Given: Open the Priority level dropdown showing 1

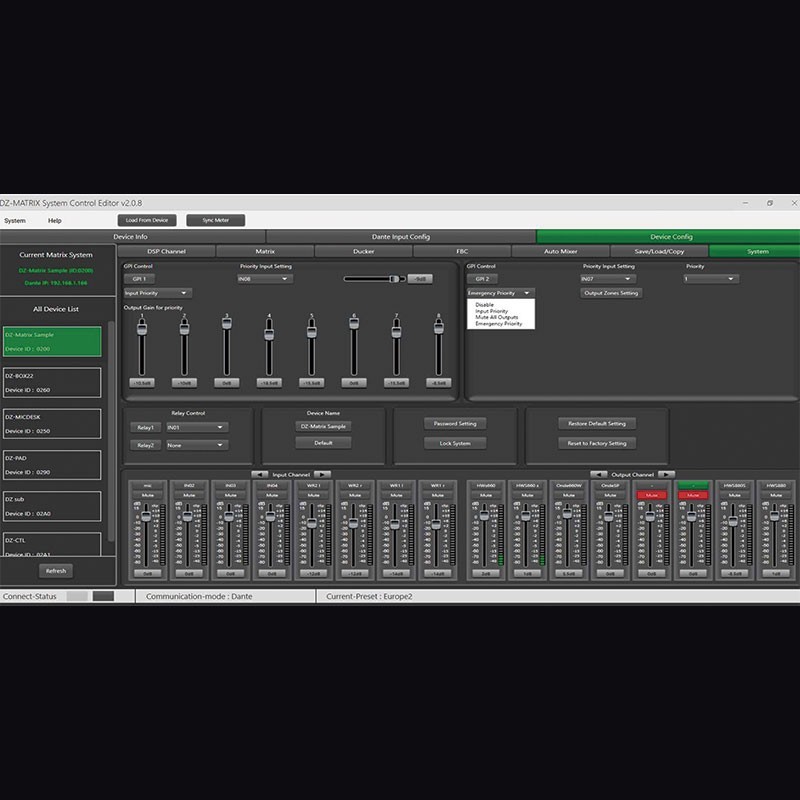Looking at the screenshot, I should pos(711,279).
